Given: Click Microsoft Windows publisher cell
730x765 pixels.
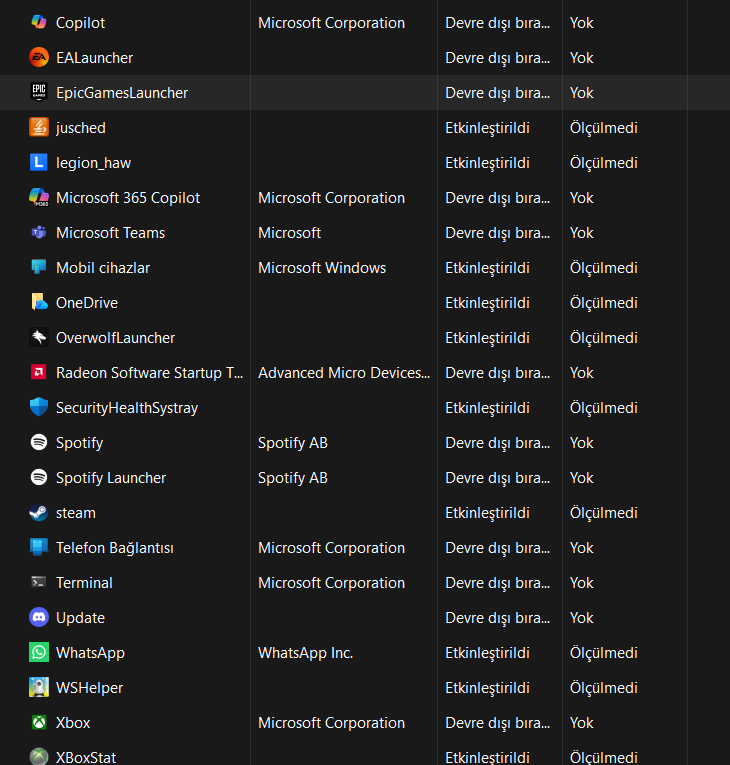Looking at the screenshot, I should 322,268.
